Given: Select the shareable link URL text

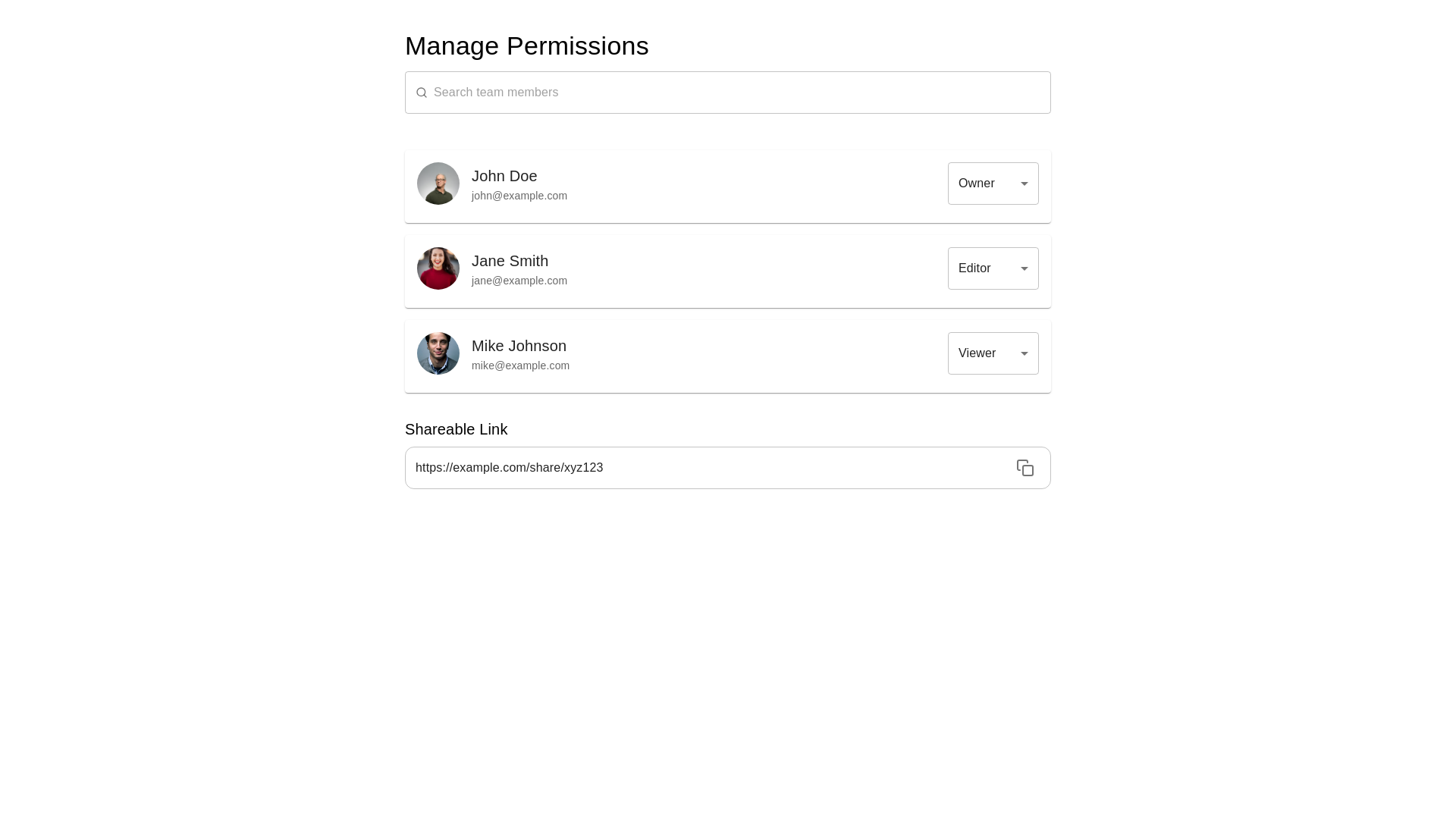Looking at the screenshot, I should click(x=509, y=468).
